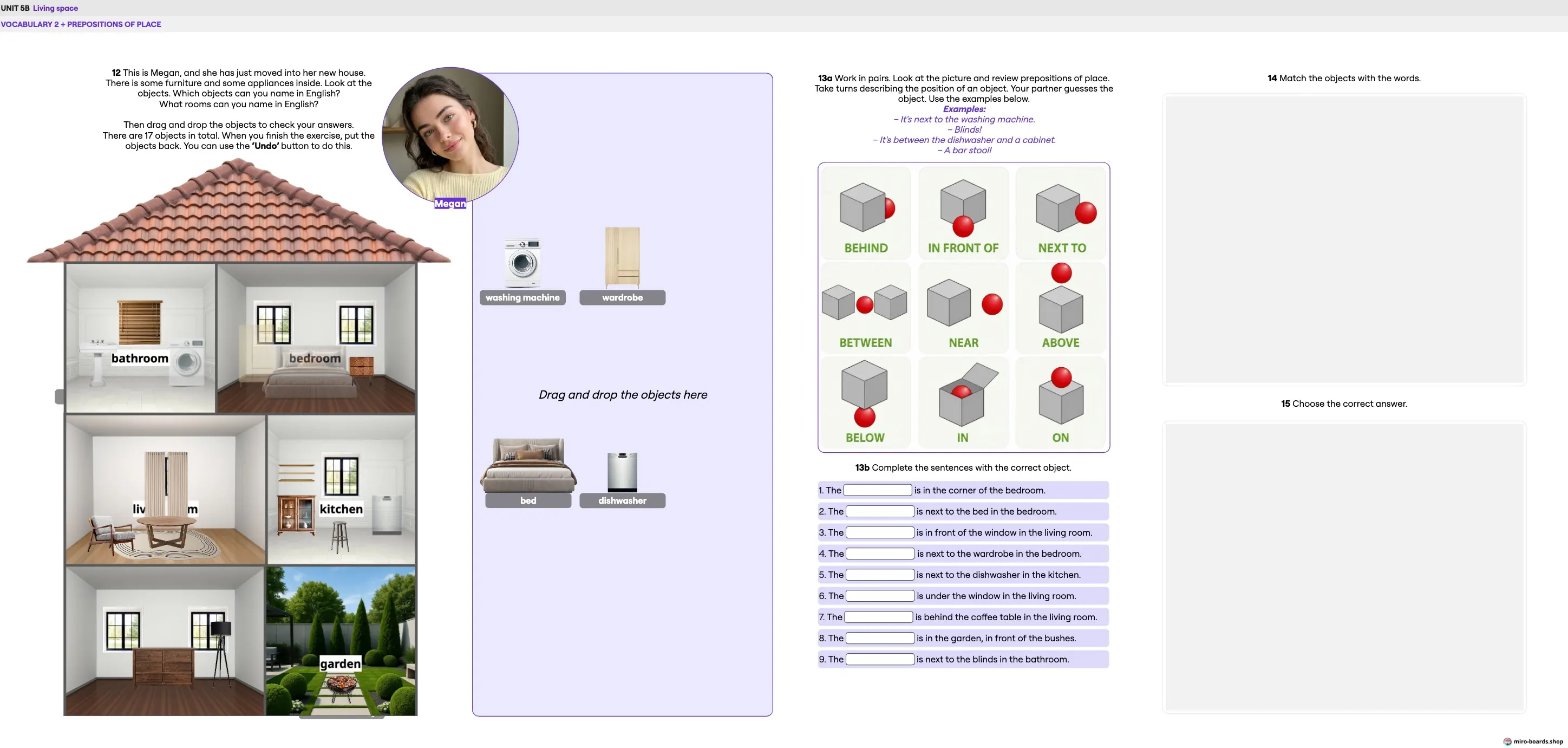Click the ON preposition card
This screenshot has width=1568, height=748.
coord(1061,402)
